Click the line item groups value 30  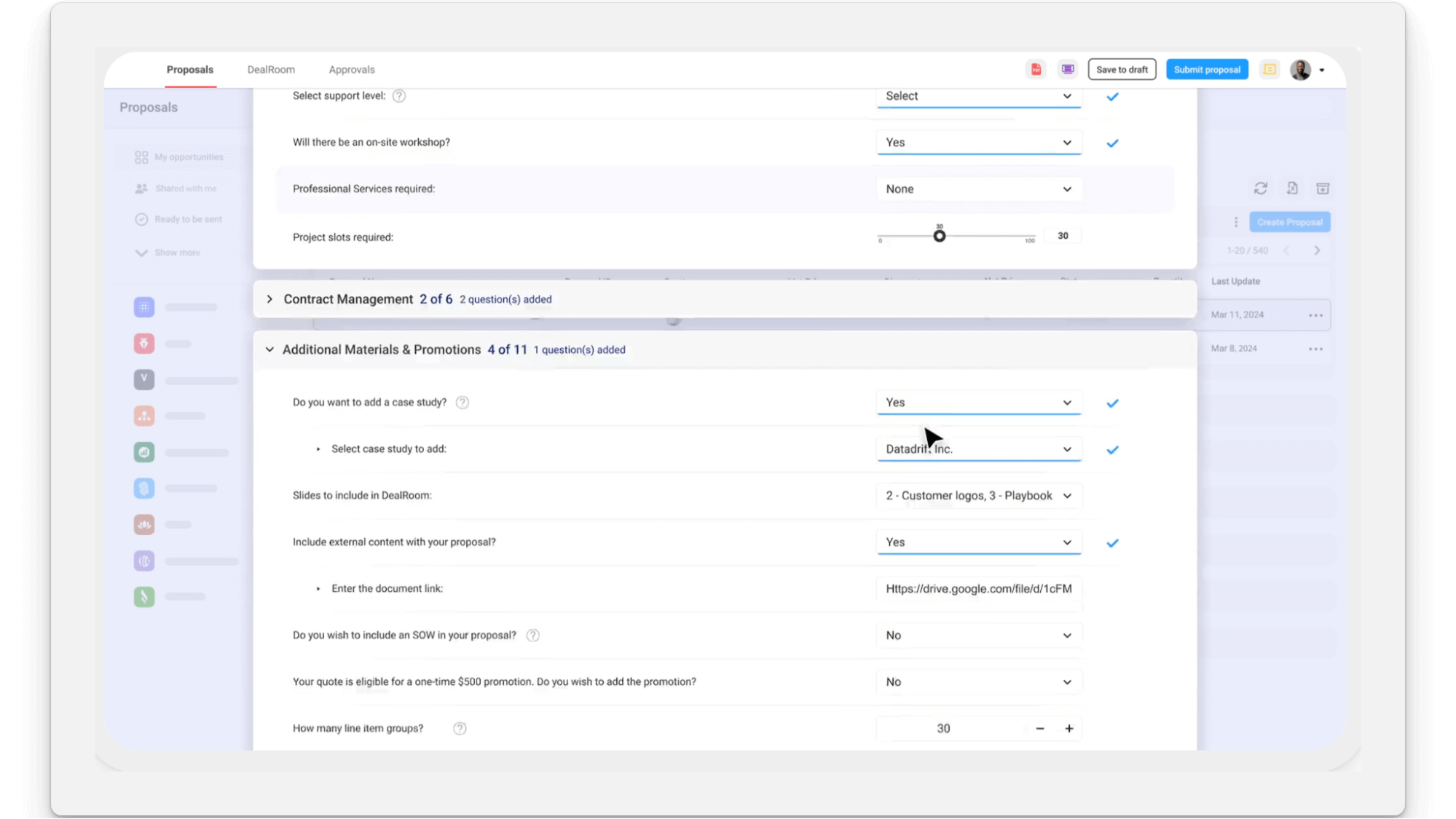(943, 729)
